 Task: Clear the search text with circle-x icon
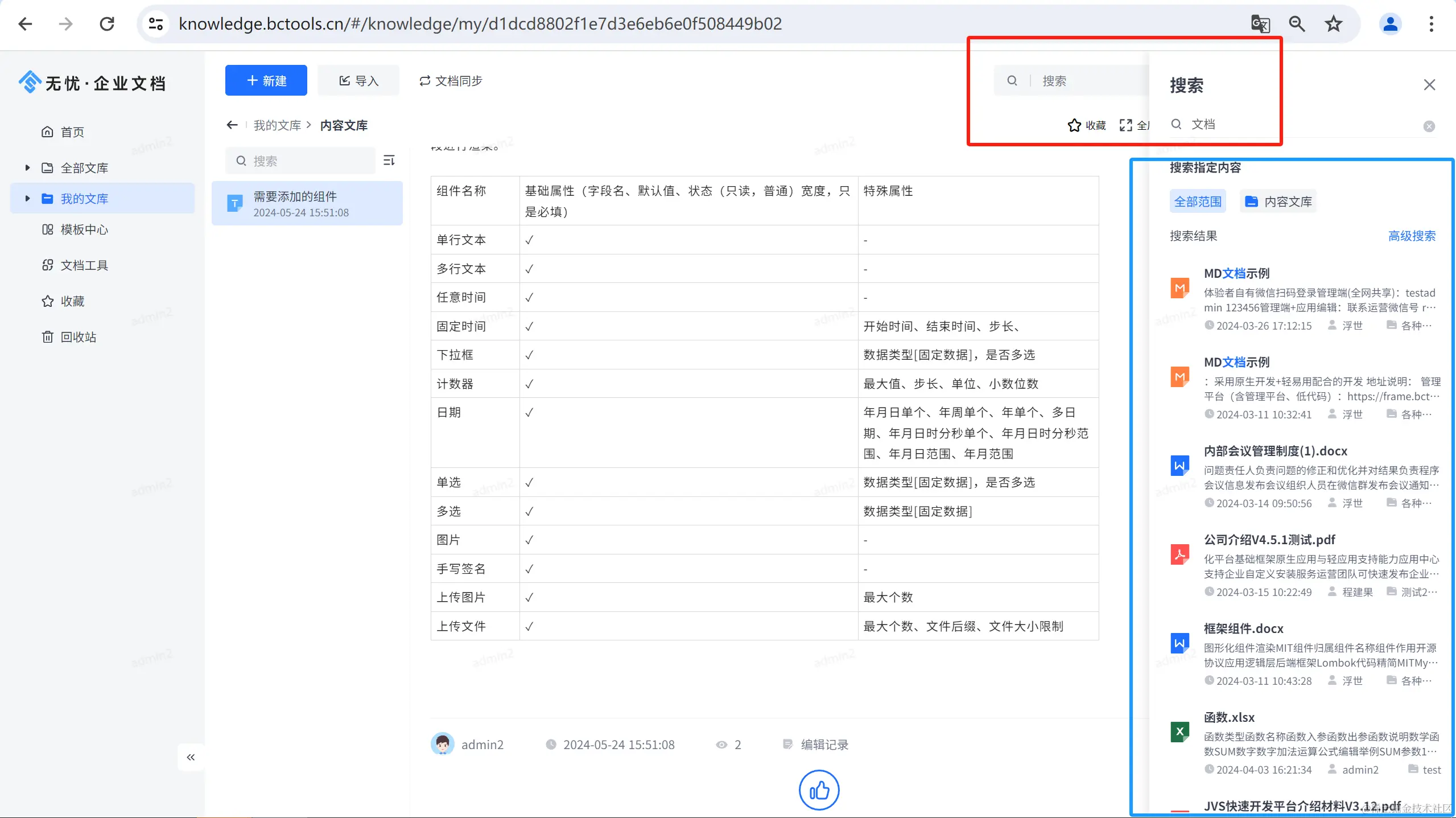coord(1429,126)
